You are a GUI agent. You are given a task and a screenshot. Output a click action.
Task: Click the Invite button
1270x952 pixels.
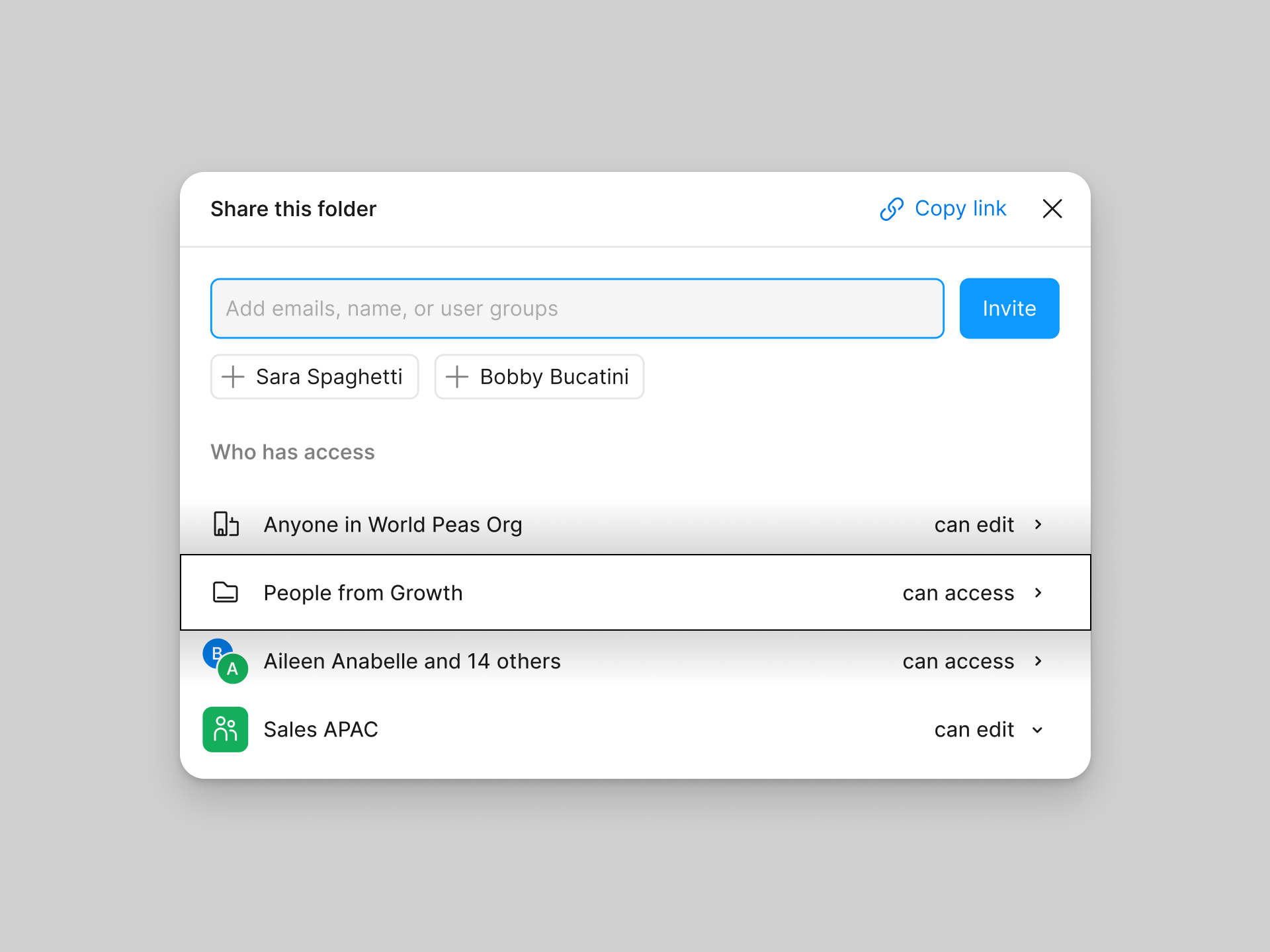(x=1009, y=308)
